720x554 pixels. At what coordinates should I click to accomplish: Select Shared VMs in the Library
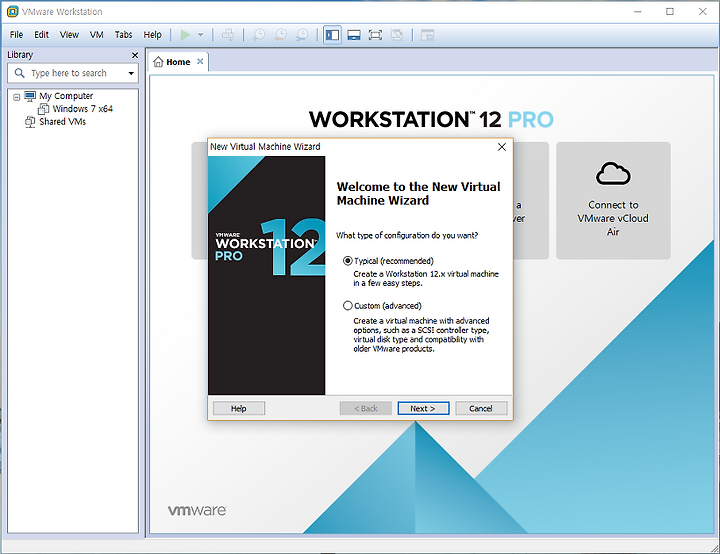62,122
